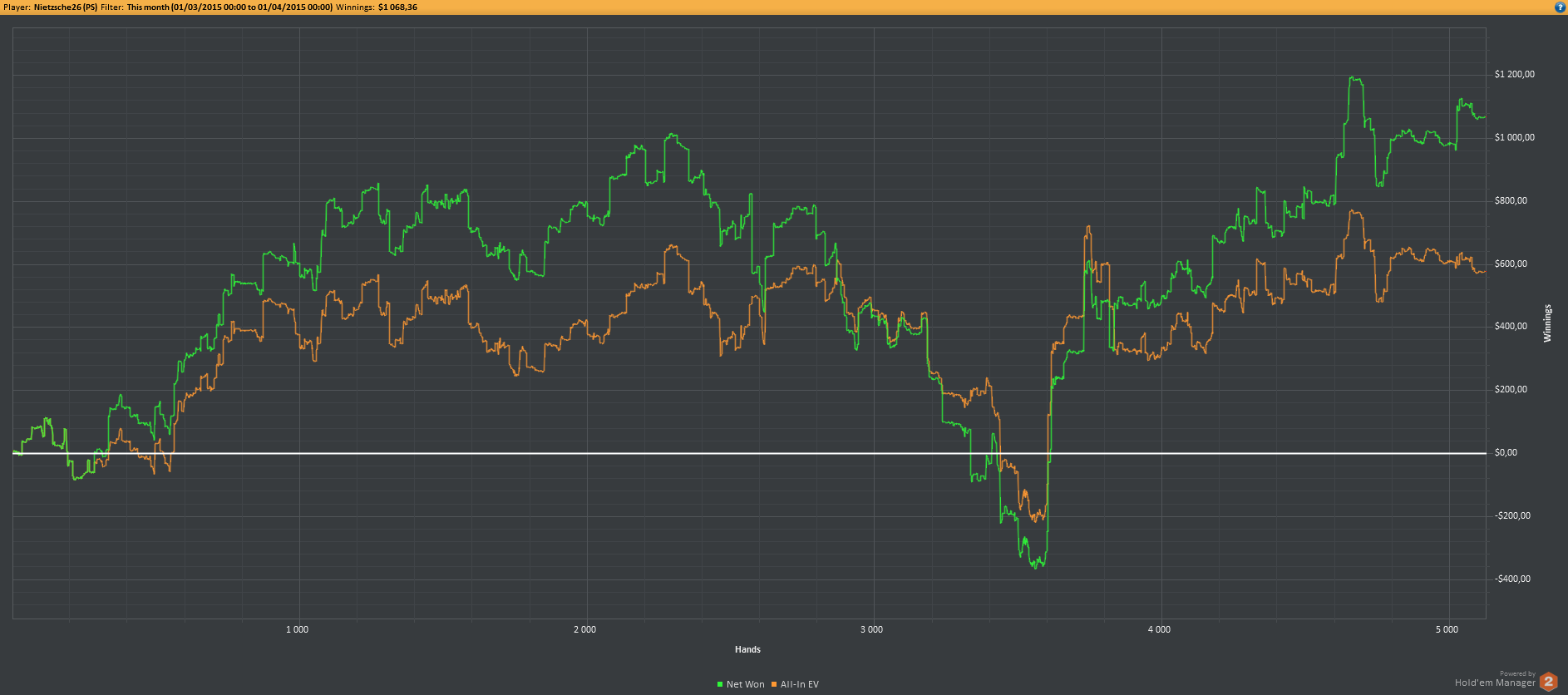1568x695 pixels.
Task: Click the "Hands" horizontal axis title
Action: [747, 650]
